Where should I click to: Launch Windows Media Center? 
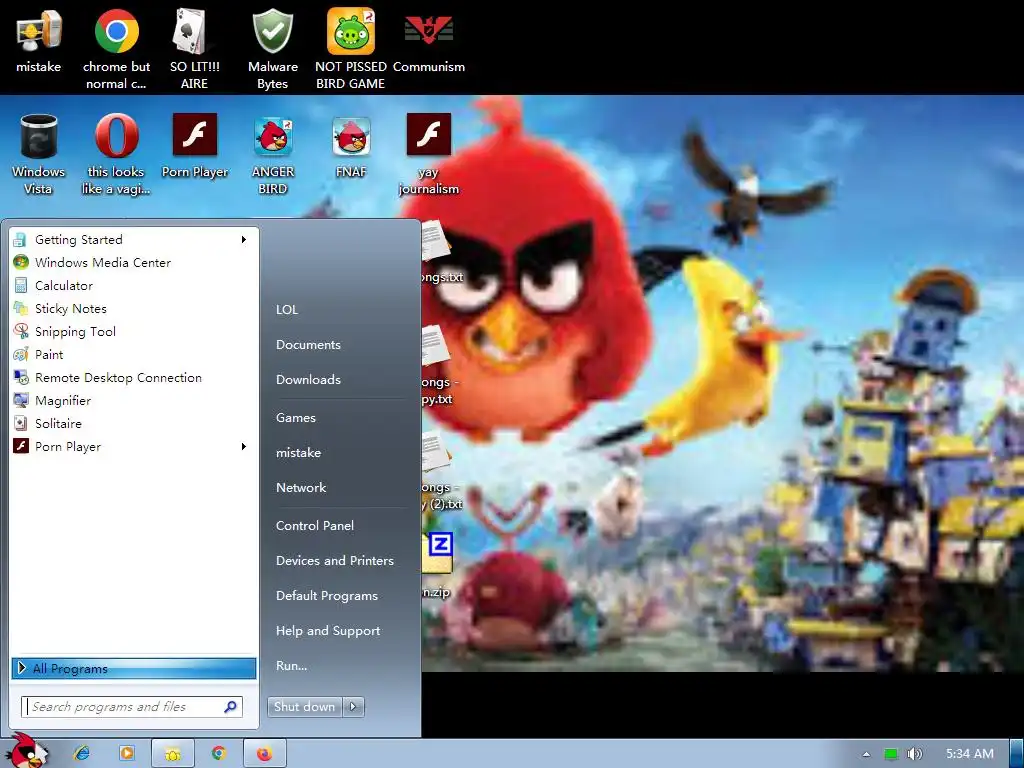pos(134,263)
